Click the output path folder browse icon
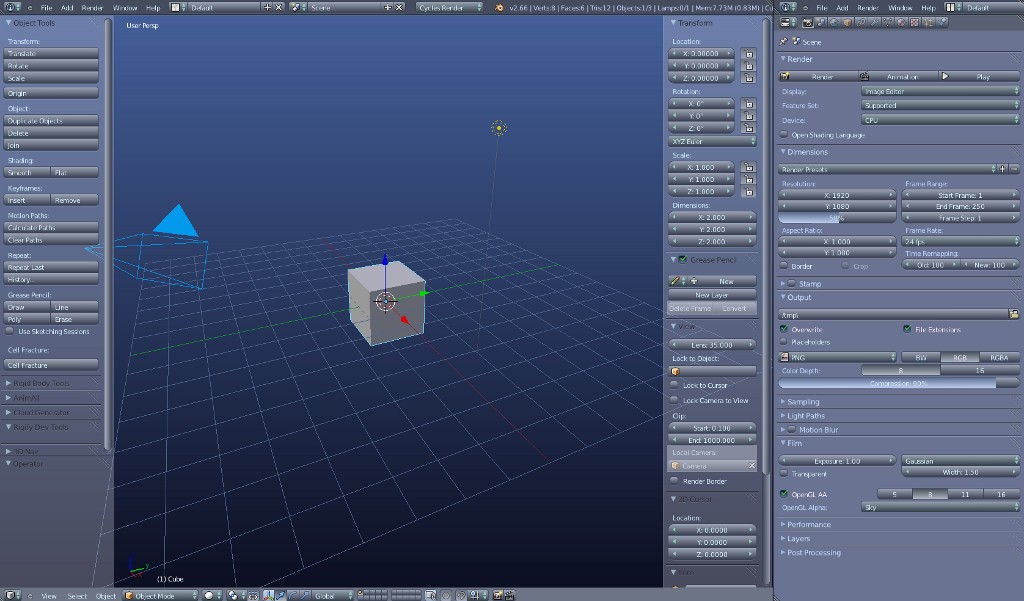This screenshot has width=1024, height=601. click(1013, 314)
